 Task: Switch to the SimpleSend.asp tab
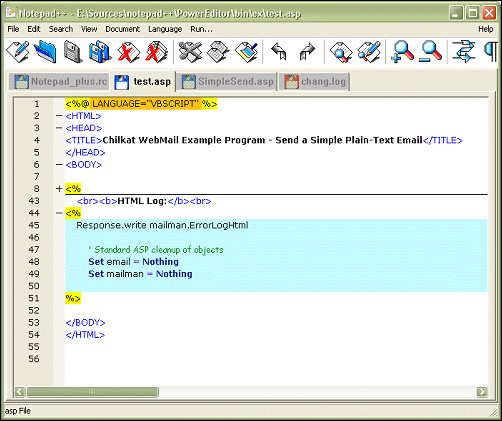point(227,82)
